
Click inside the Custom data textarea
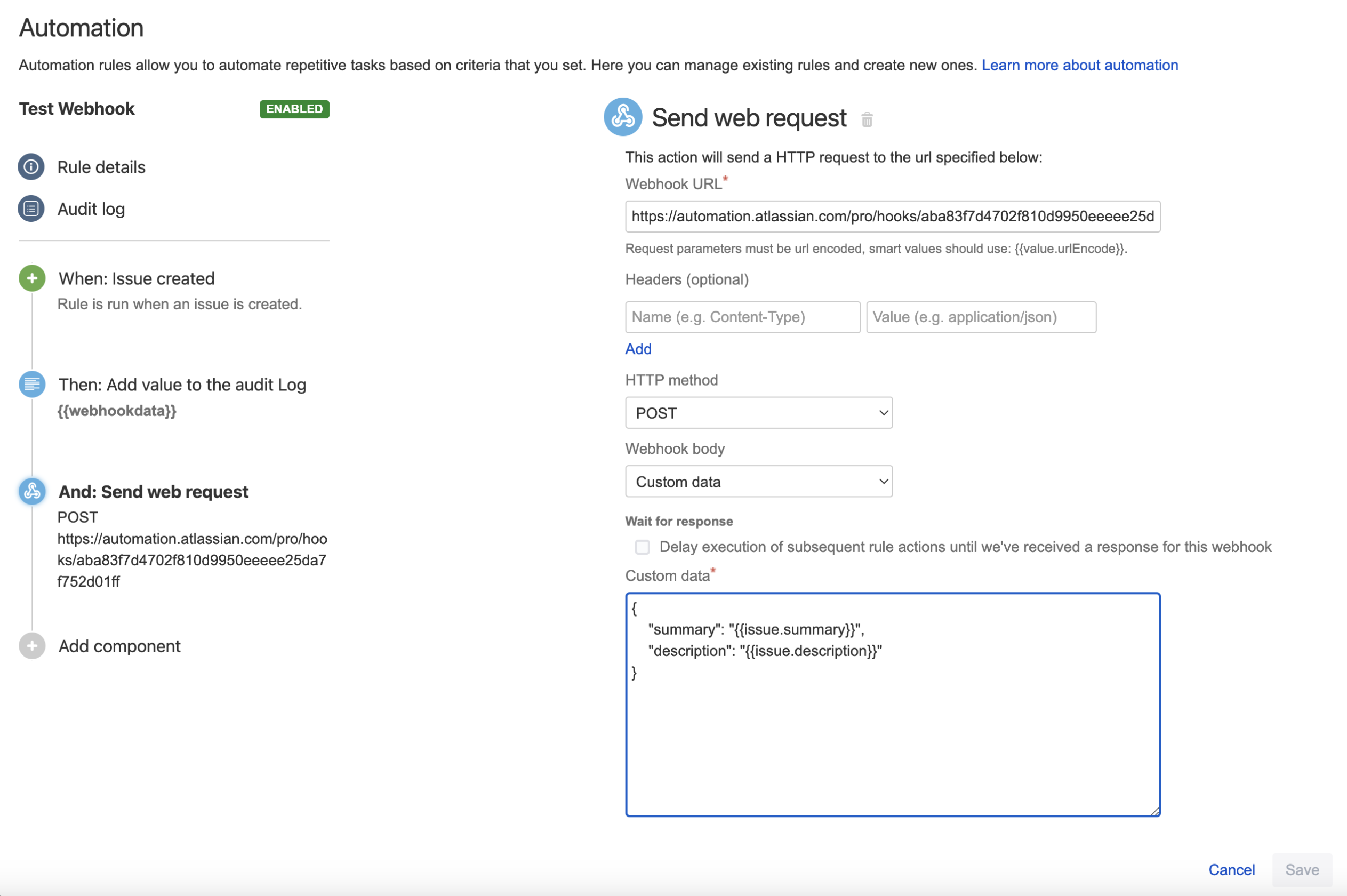(892, 704)
